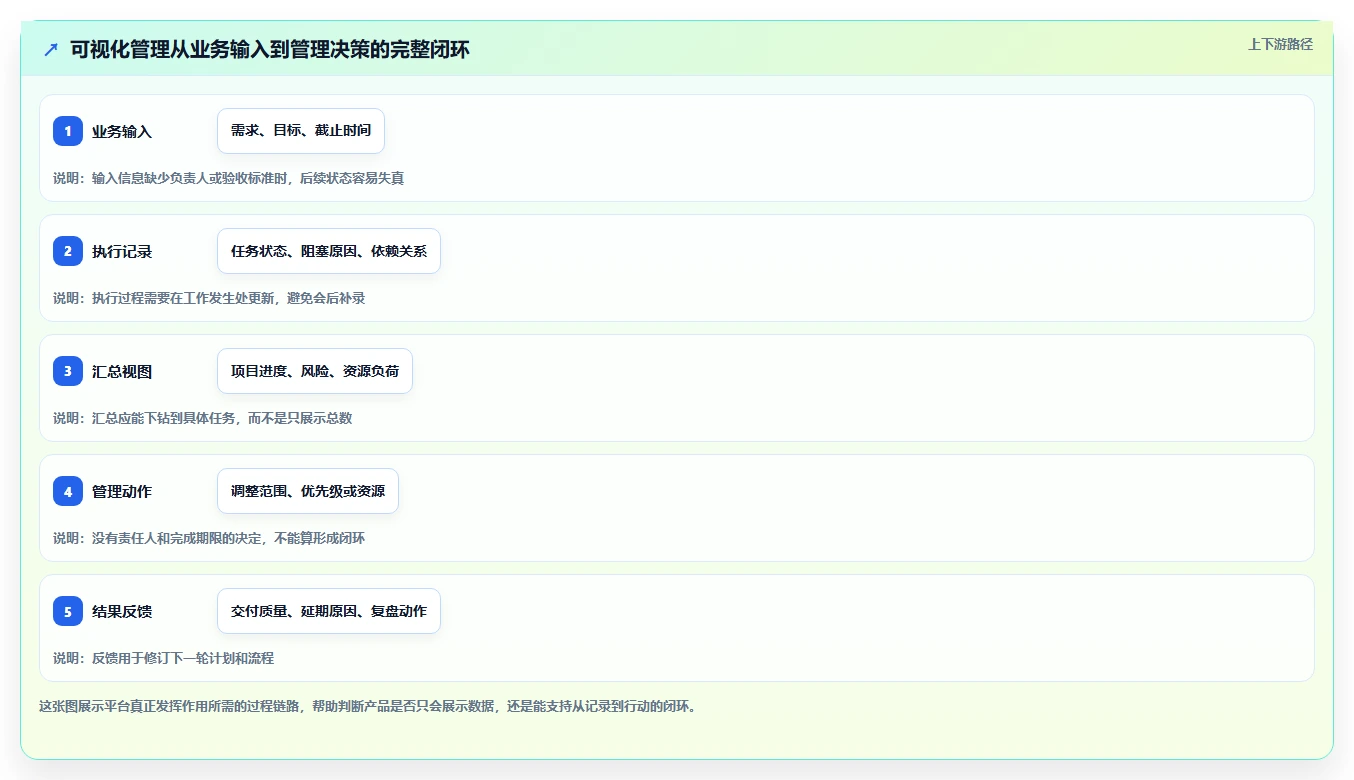1354x780 pixels.
Task: Click the arrow icon beside the title
Action: (x=51, y=49)
